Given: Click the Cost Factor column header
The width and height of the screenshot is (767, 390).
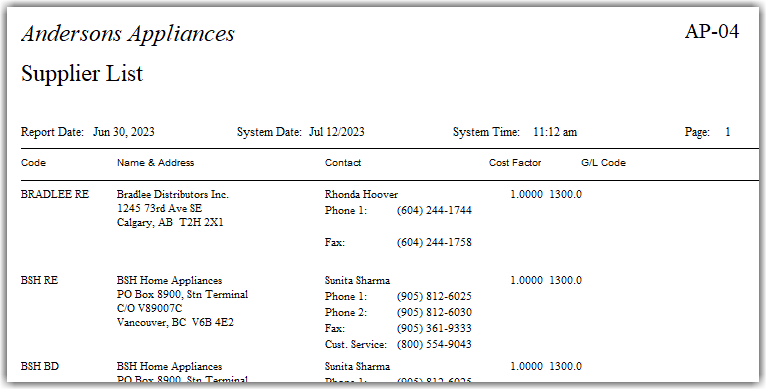Looking at the screenshot, I should tap(515, 163).
